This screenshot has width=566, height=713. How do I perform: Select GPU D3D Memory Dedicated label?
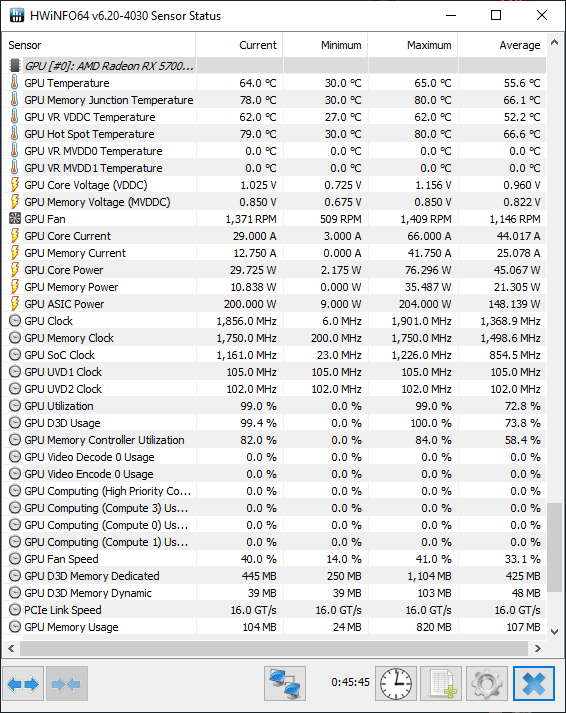[91, 576]
